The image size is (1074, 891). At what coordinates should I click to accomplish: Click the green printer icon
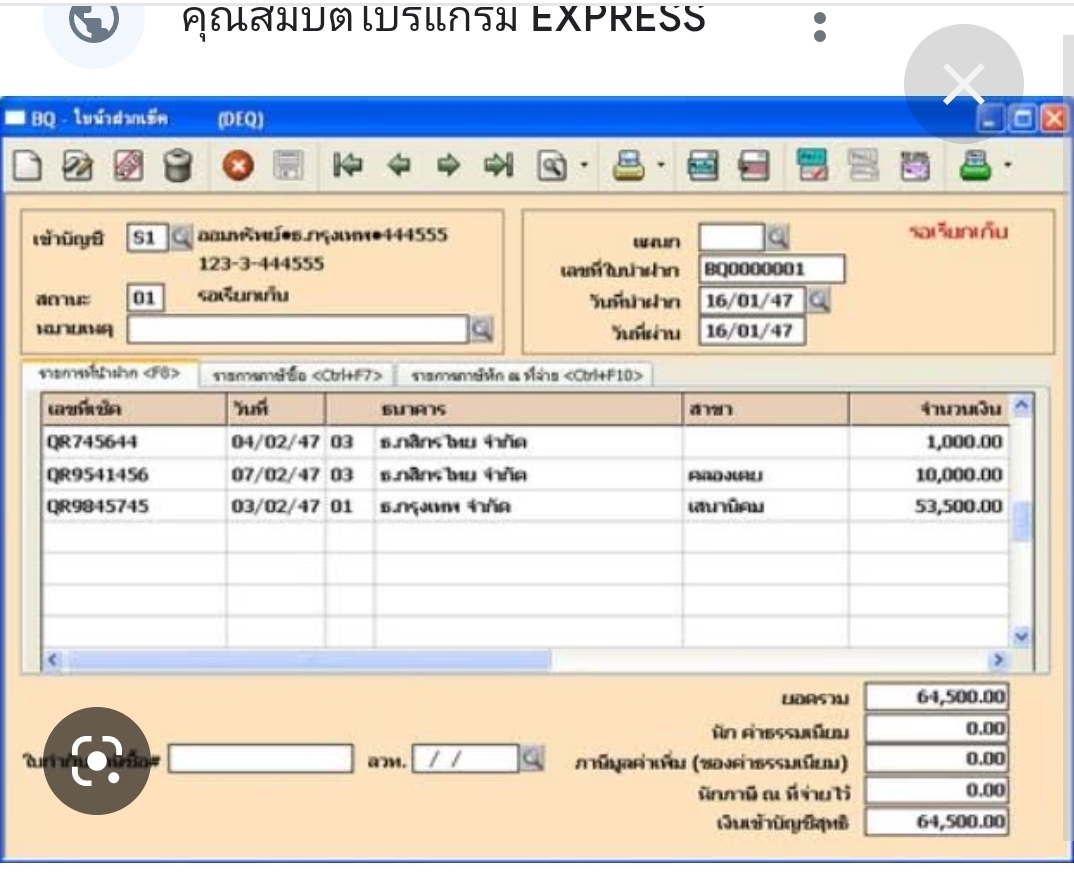[x=975, y=166]
